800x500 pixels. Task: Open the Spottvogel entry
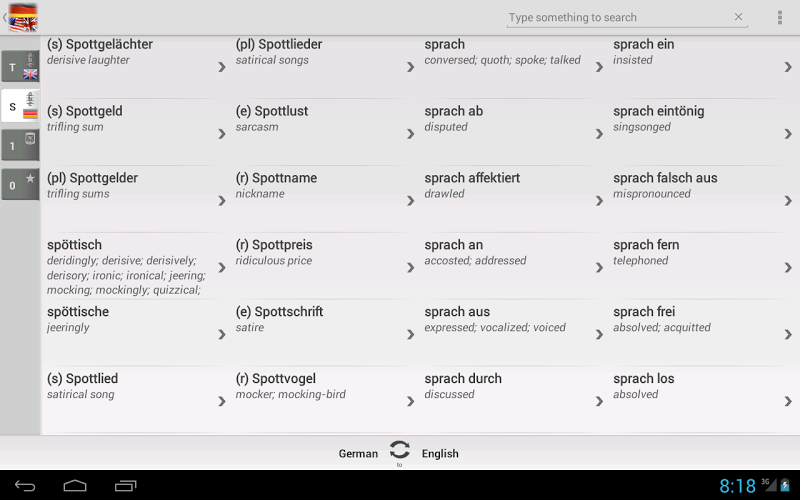tap(318, 386)
